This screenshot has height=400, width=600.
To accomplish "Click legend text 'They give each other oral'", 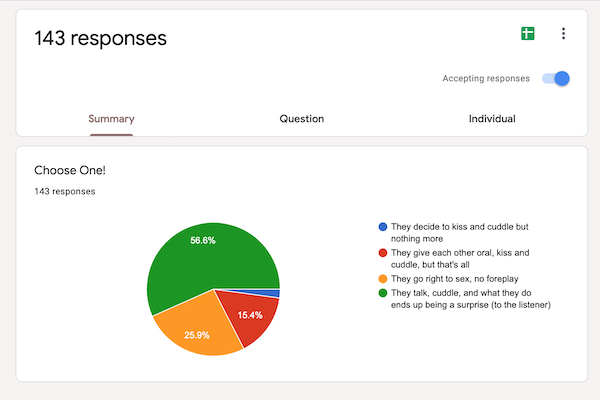I will tap(460, 259).
